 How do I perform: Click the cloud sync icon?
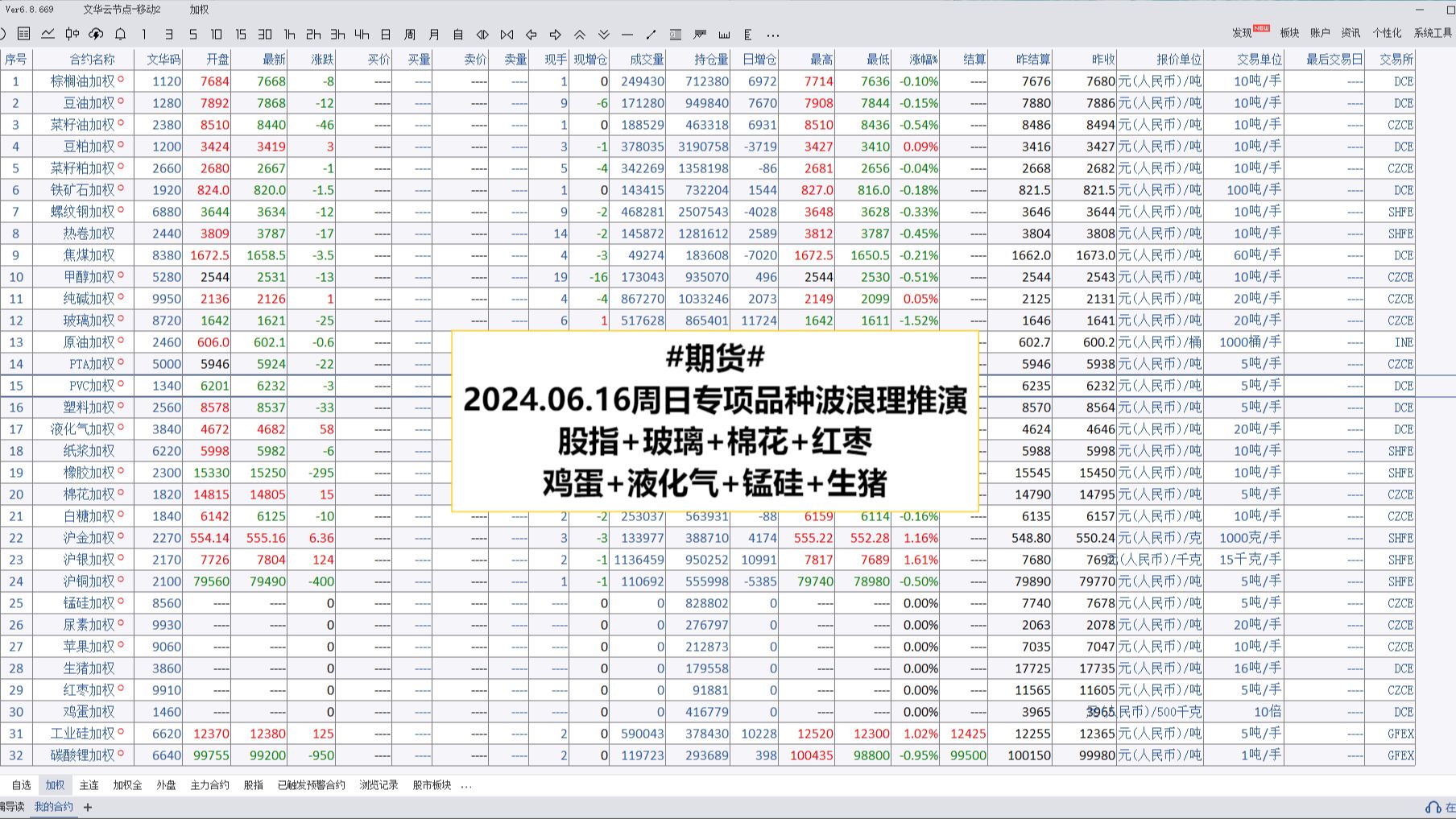96,34
